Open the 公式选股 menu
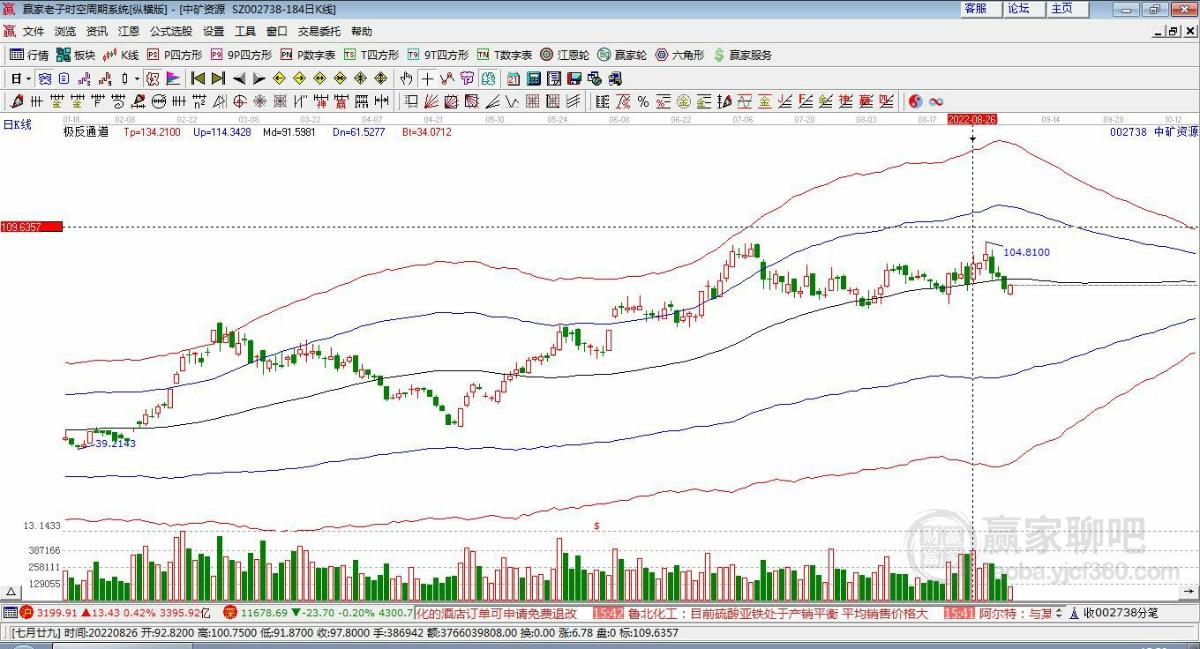This screenshot has width=1200, height=649. pyautogui.click(x=172, y=31)
